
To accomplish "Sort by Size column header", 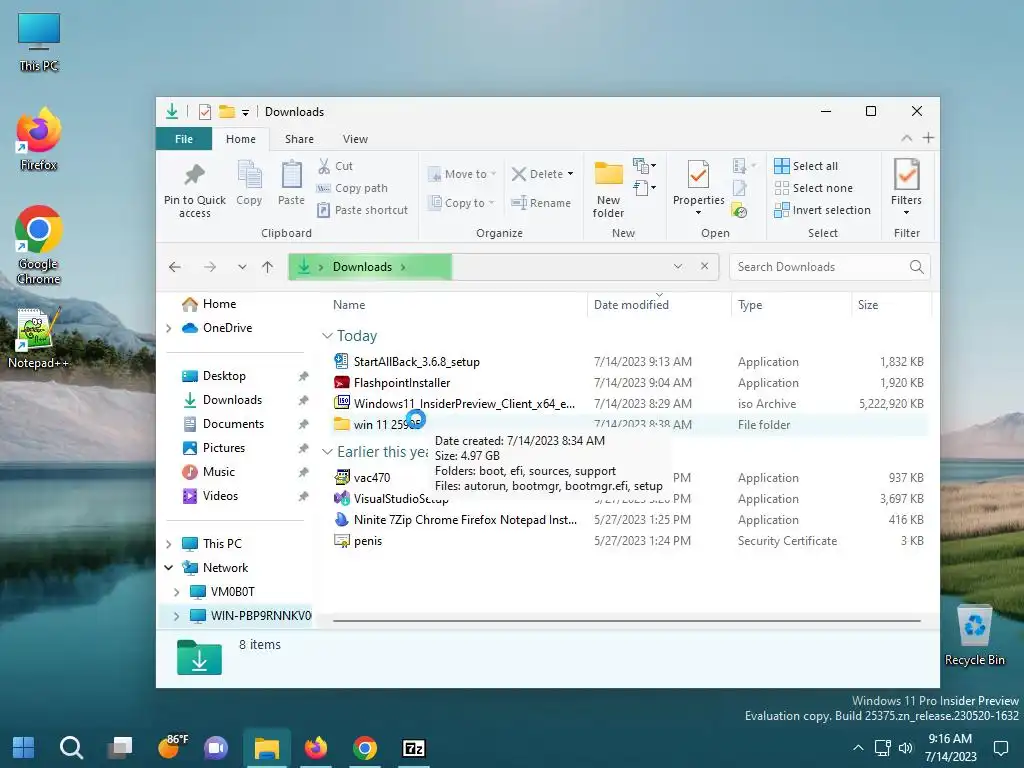I will 868,305.
